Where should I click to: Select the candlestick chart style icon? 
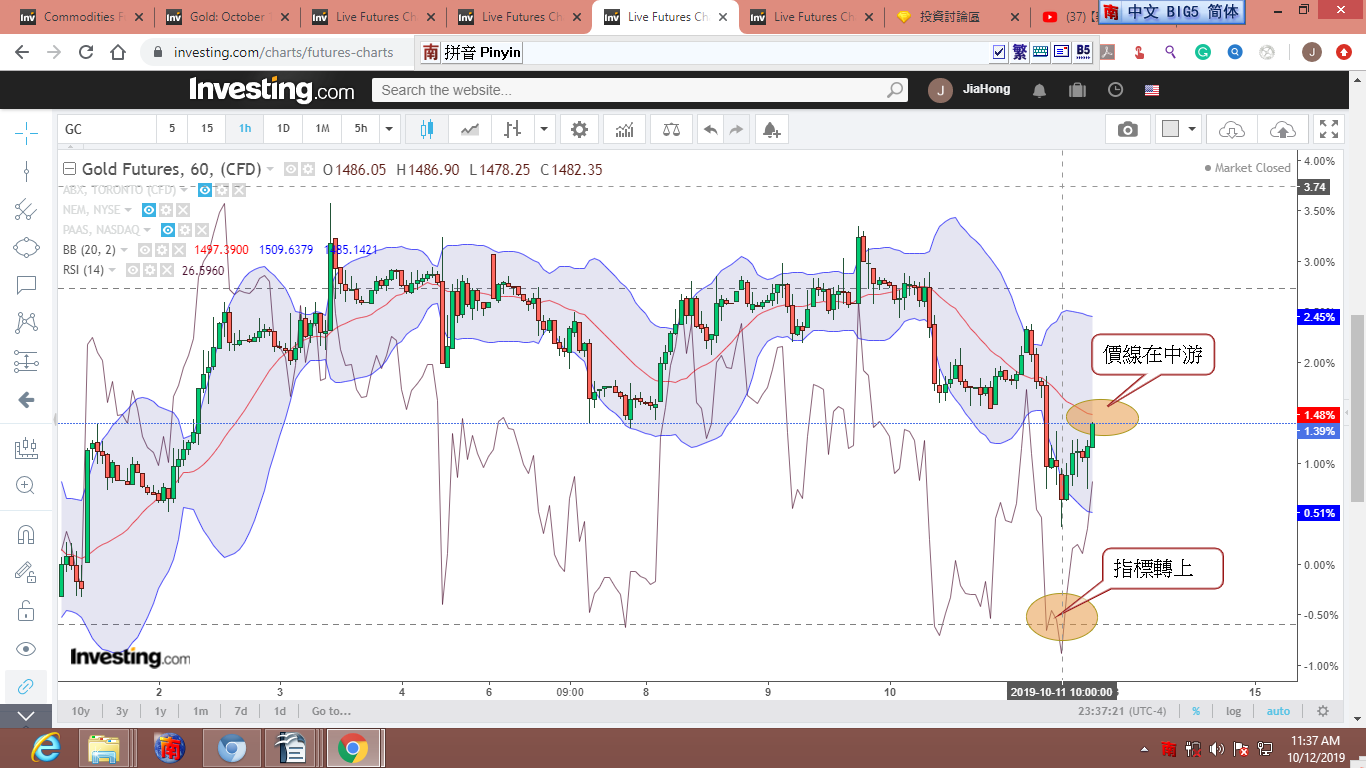click(428, 129)
